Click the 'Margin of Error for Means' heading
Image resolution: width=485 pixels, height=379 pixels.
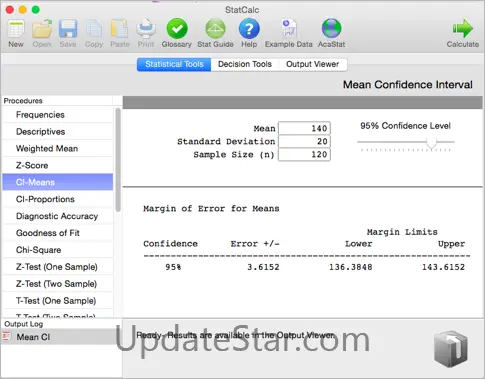tap(211, 209)
